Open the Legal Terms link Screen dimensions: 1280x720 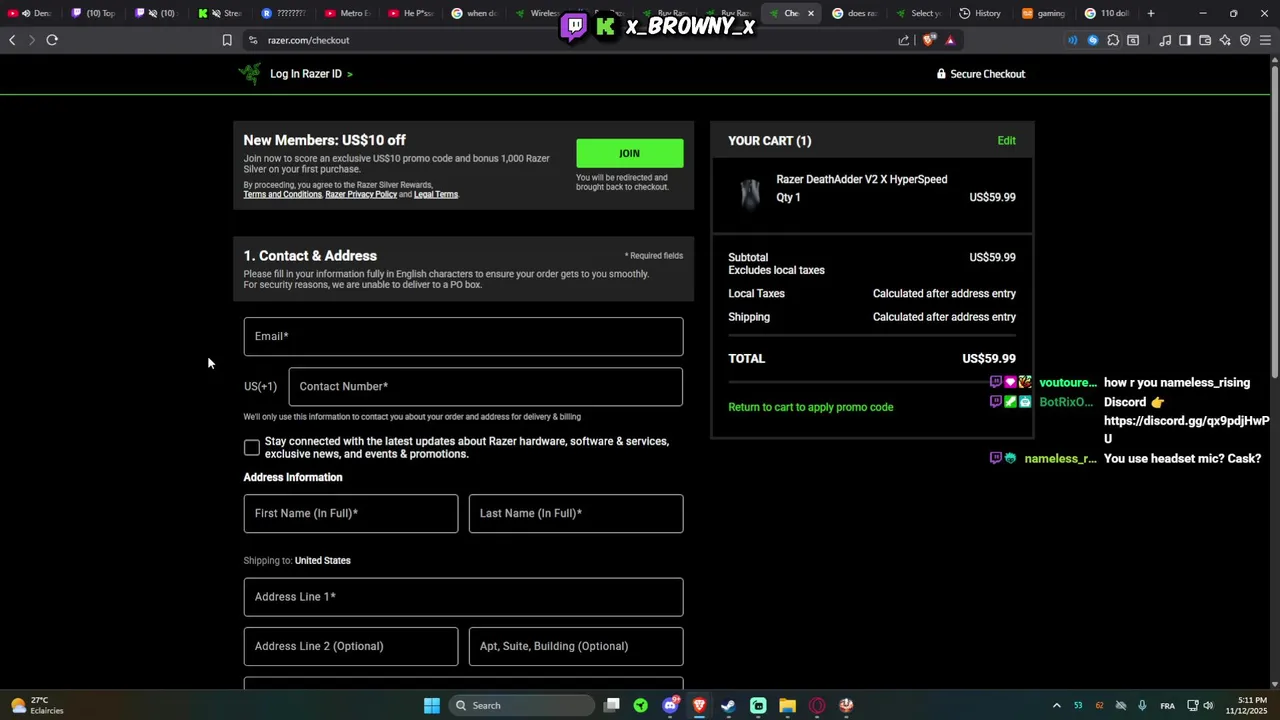coord(436,194)
